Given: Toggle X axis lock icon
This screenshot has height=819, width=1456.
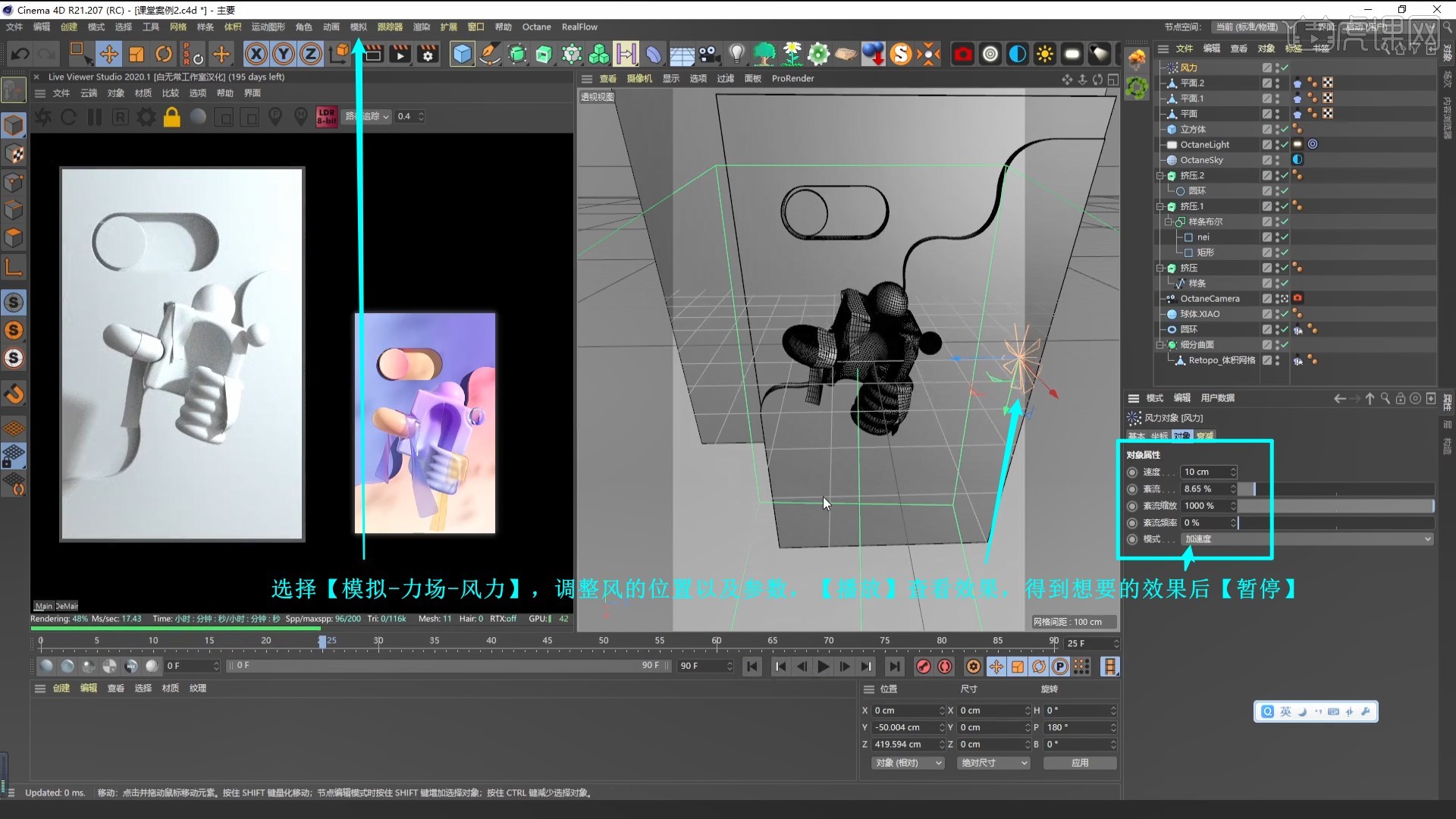Looking at the screenshot, I should coord(256,54).
